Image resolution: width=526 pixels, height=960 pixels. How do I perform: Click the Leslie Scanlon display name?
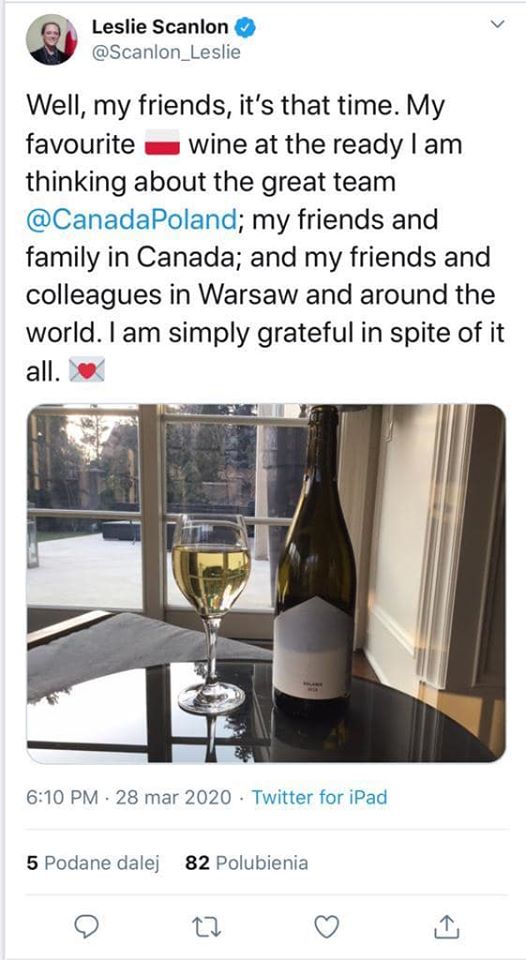160,27
